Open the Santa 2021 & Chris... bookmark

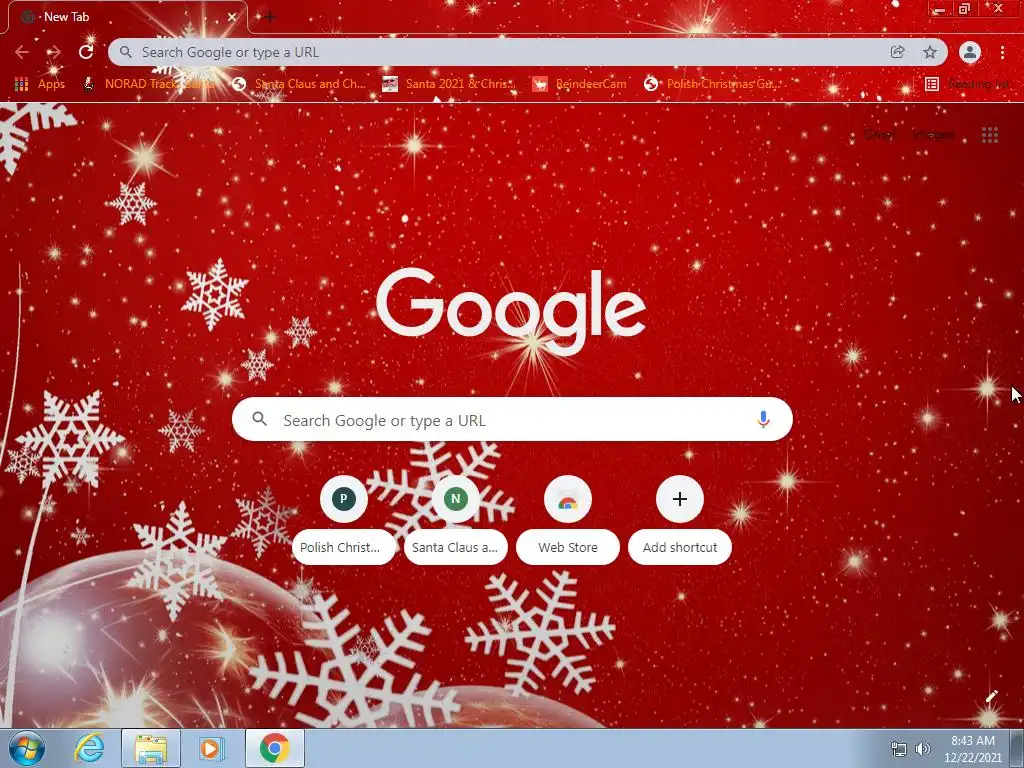click(449, 84)
